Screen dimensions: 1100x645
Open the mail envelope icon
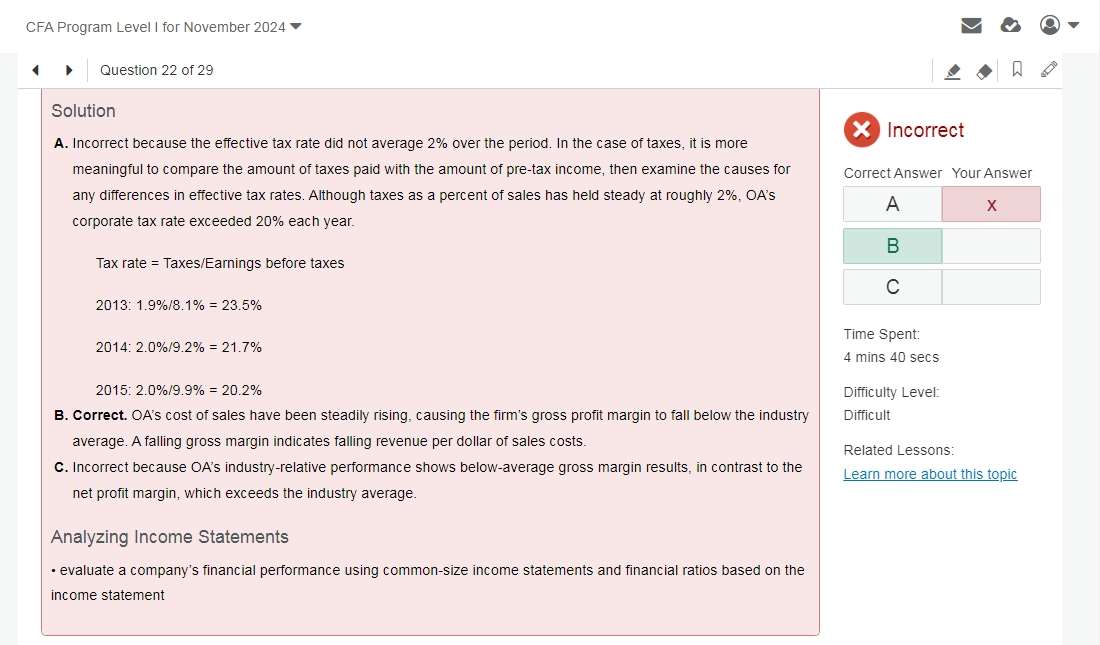pos(971,26)
